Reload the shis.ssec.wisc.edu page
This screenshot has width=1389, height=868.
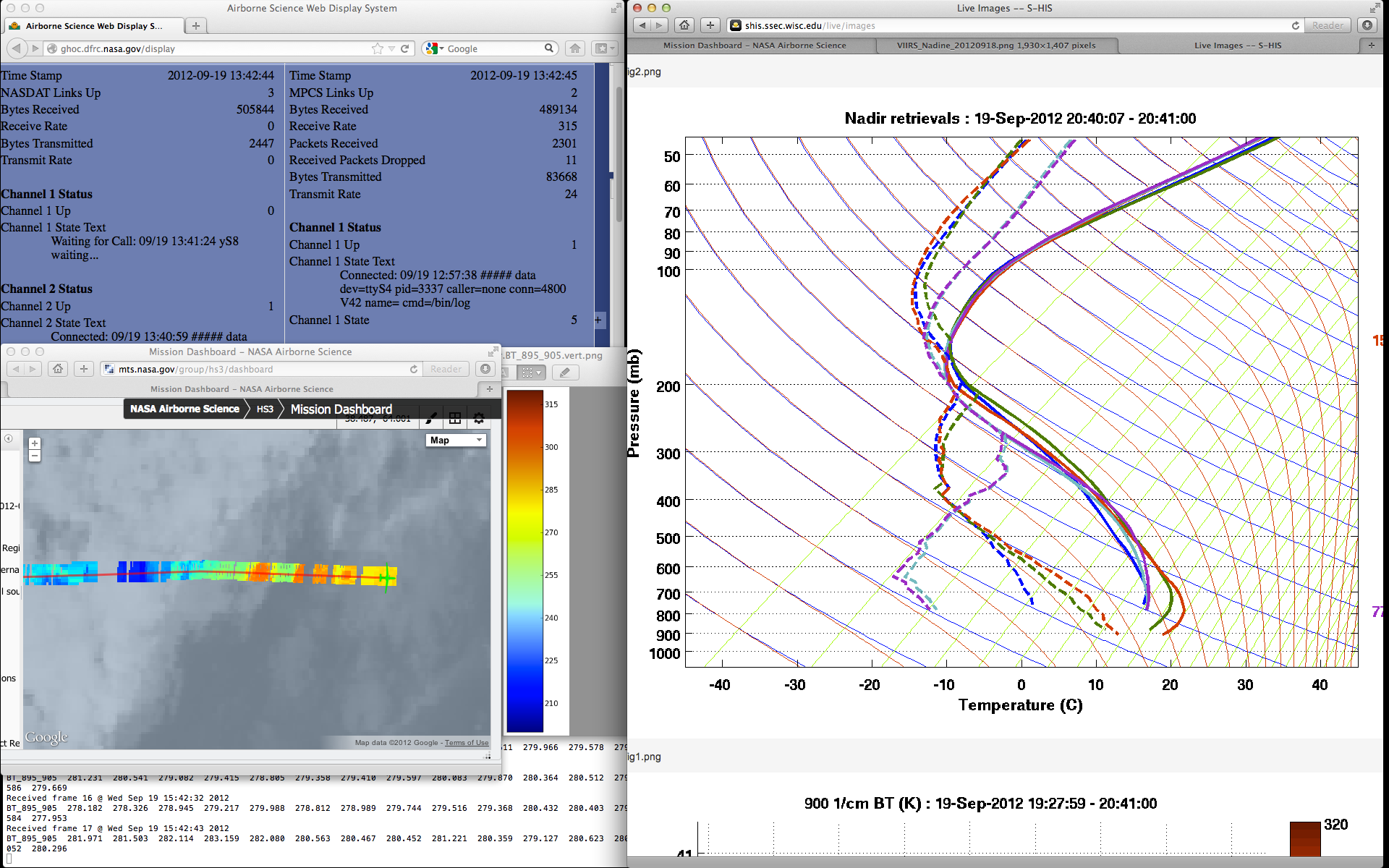click(1295, 25)
